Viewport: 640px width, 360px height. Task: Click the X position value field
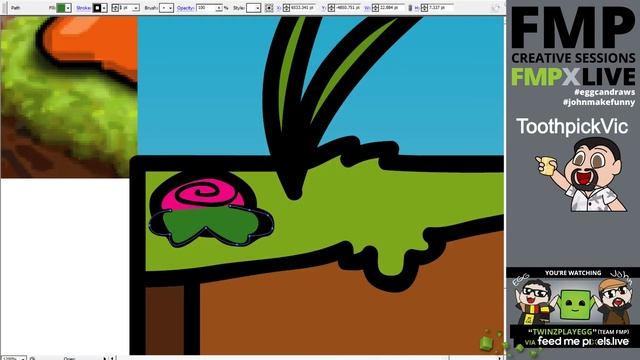tap(304, 8)
